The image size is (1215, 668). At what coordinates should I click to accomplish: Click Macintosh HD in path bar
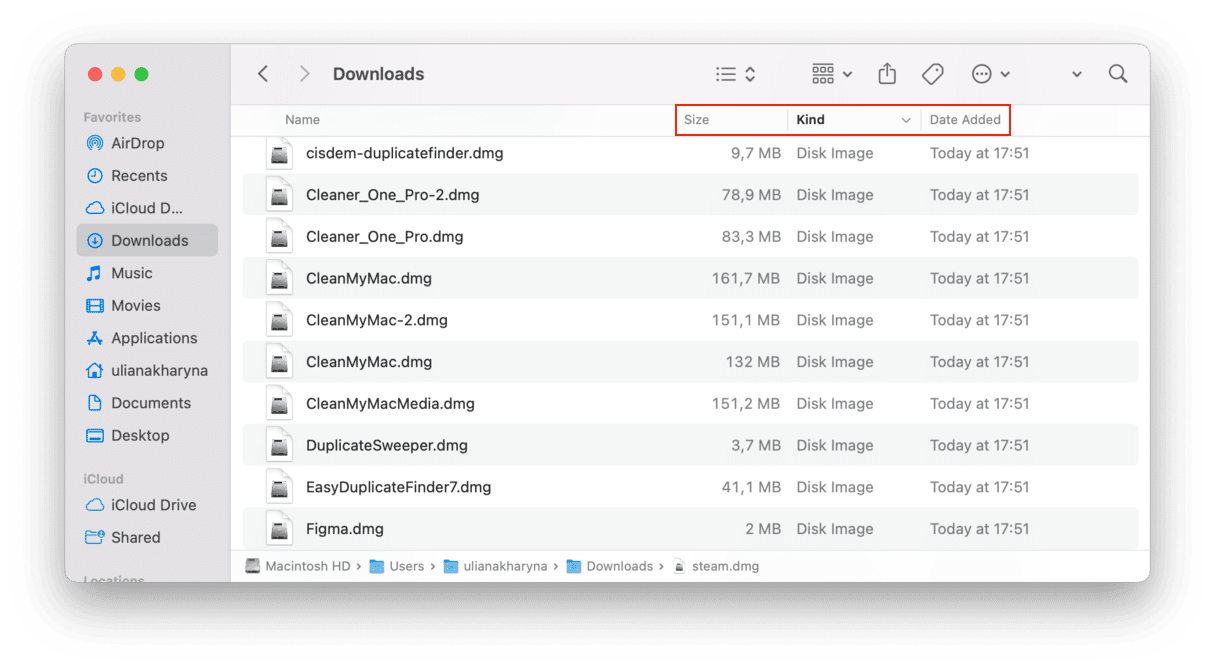point(298,566)
